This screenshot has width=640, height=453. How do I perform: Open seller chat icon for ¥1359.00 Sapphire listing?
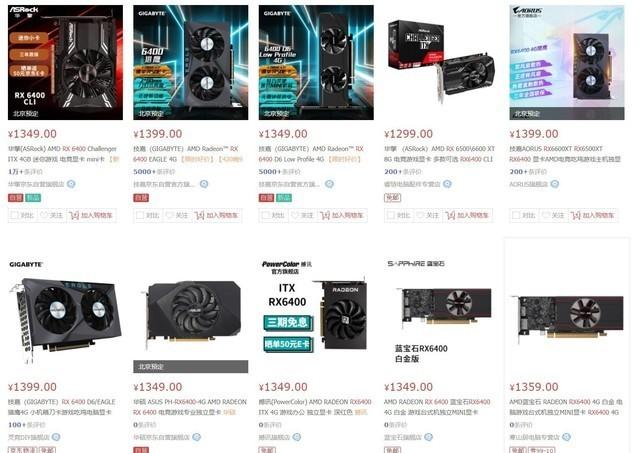click(x=567, y=437)
